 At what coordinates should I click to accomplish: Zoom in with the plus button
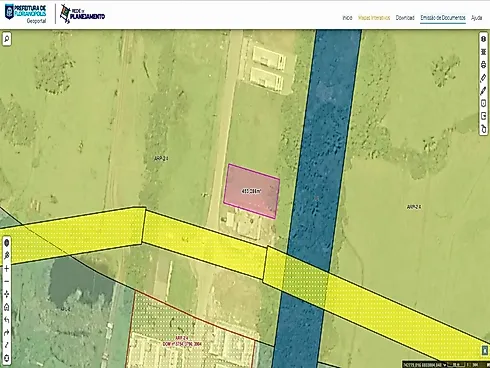point(7,269)
